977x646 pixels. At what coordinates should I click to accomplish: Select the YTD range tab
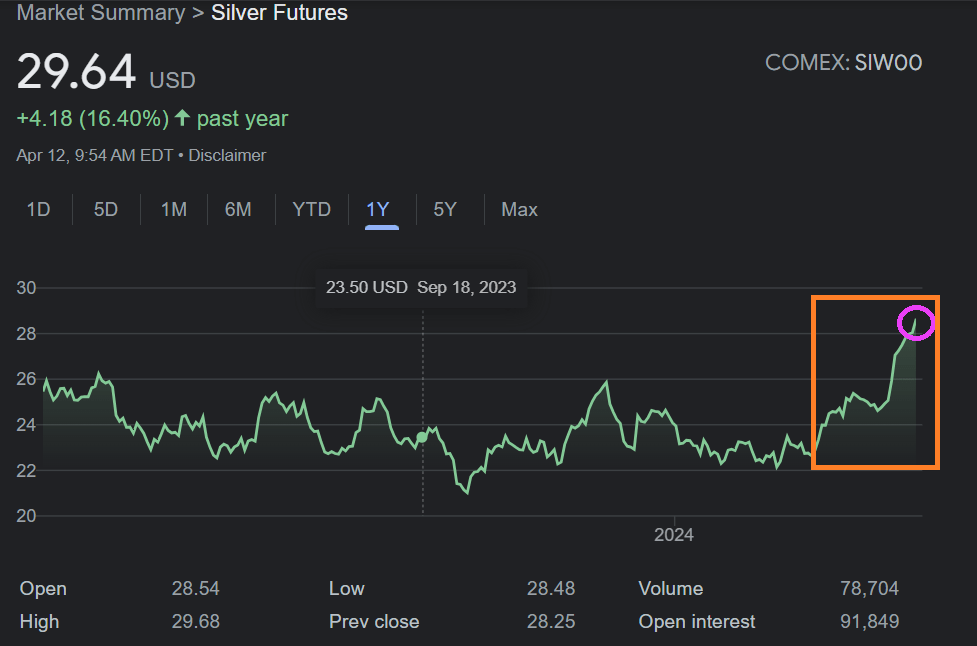pyautogui.click(x=311, y=209)
